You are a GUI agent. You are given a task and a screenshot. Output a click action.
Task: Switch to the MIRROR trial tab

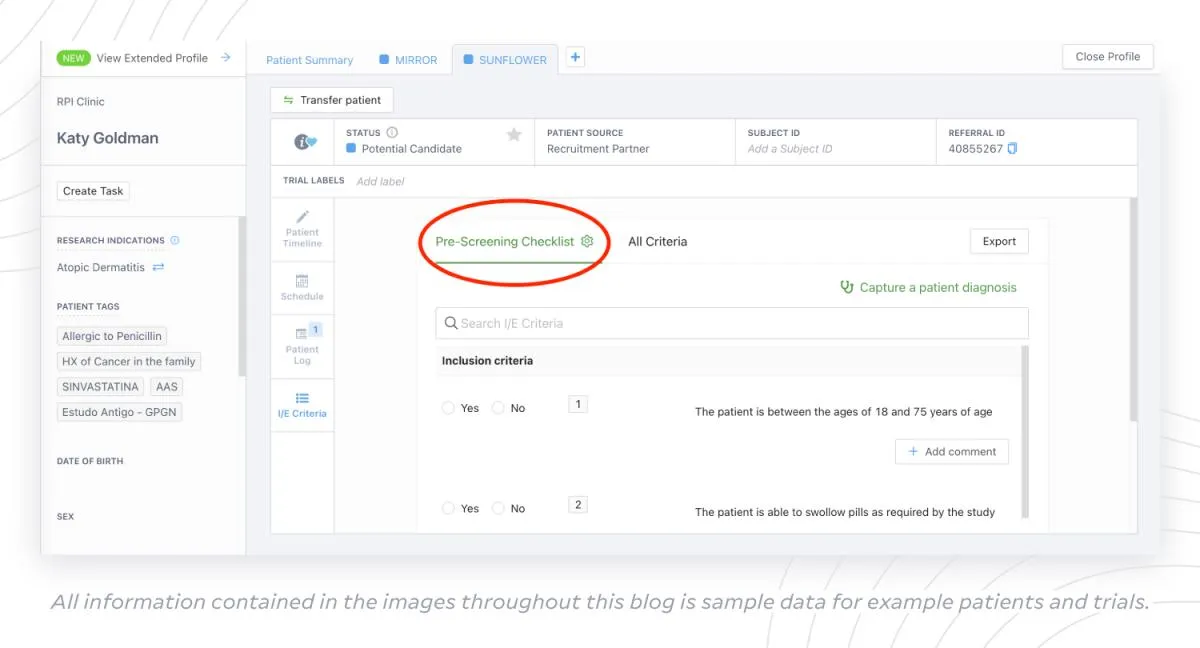[408, 60]
